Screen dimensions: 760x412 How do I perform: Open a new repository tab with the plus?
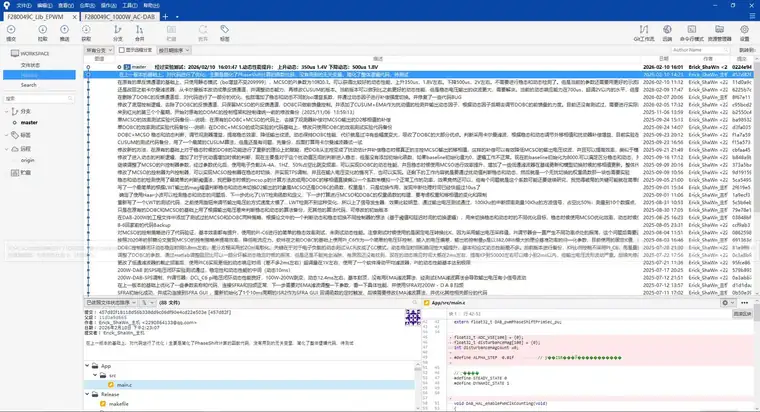pyautogui.click(x=165, y=16)
